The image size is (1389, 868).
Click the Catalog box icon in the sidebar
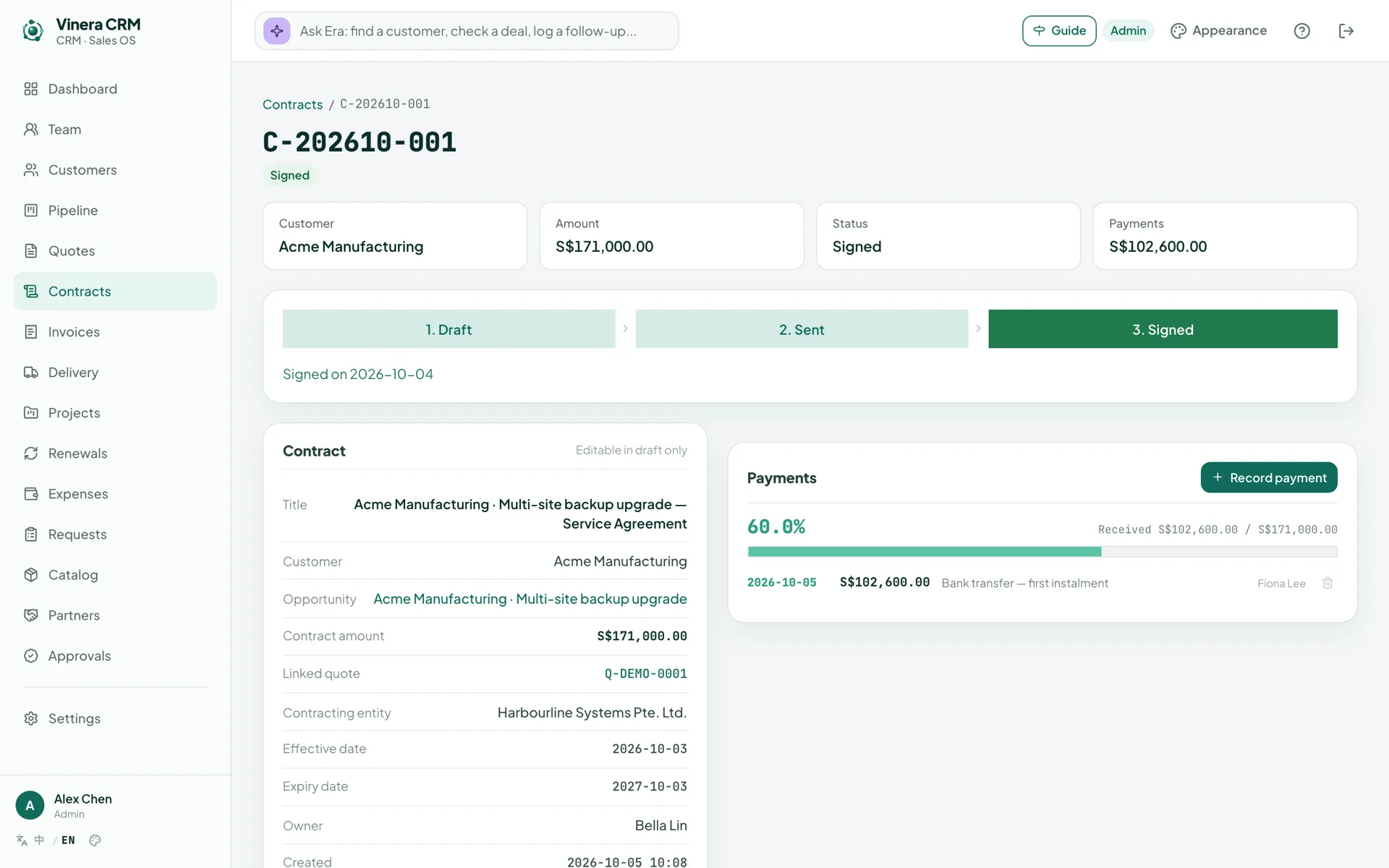tap(30, 575)
